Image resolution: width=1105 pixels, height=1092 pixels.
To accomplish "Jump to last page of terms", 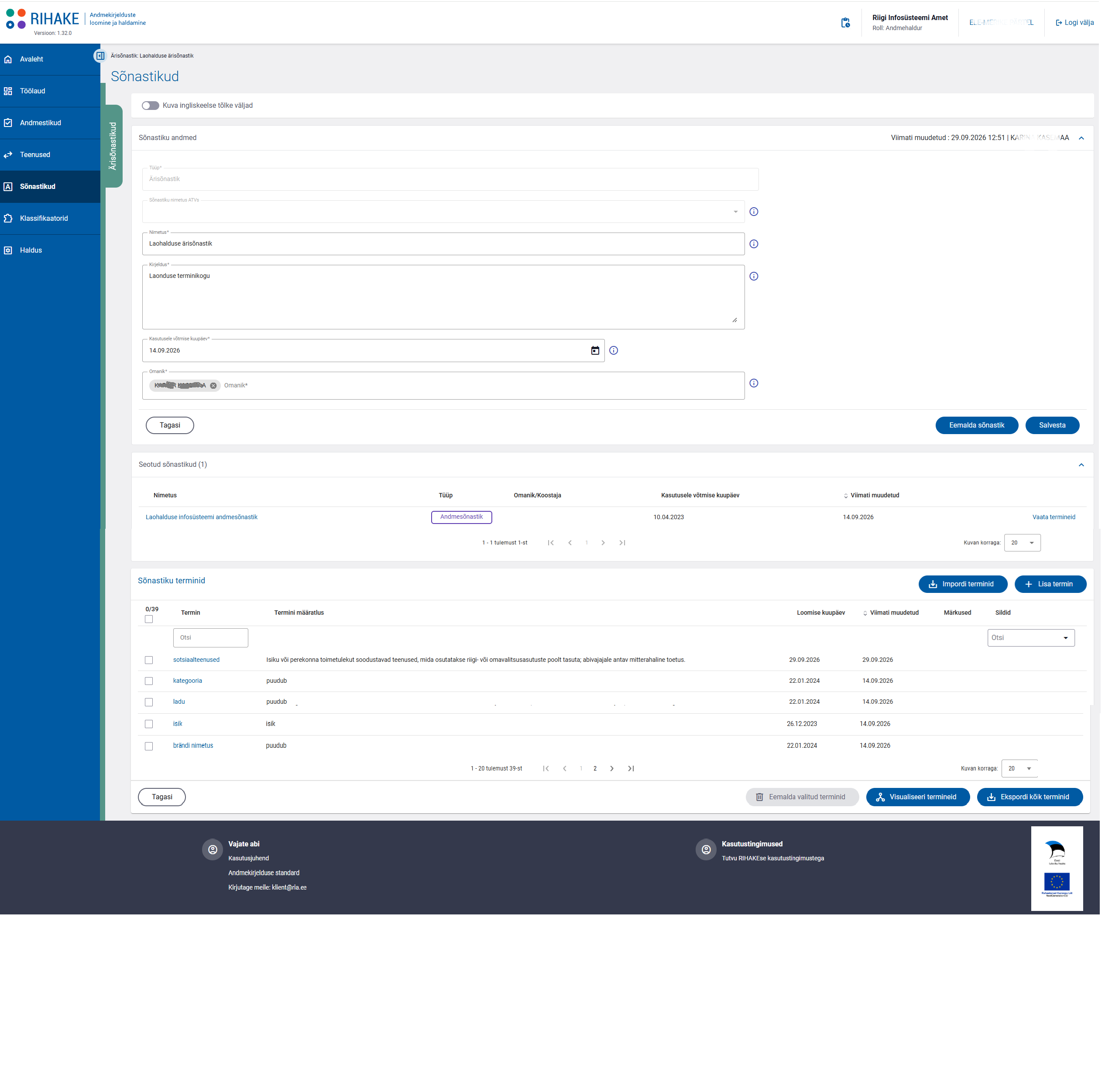I will tap(630, 768).
